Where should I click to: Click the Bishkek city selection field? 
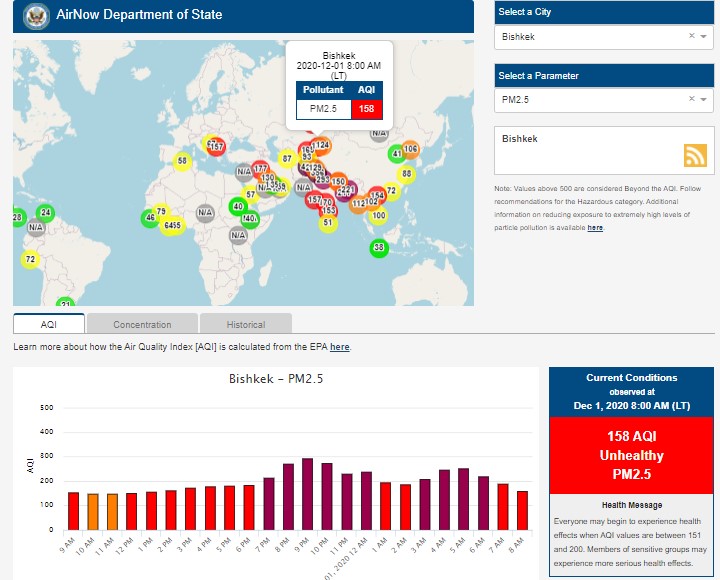coord(590,37)
